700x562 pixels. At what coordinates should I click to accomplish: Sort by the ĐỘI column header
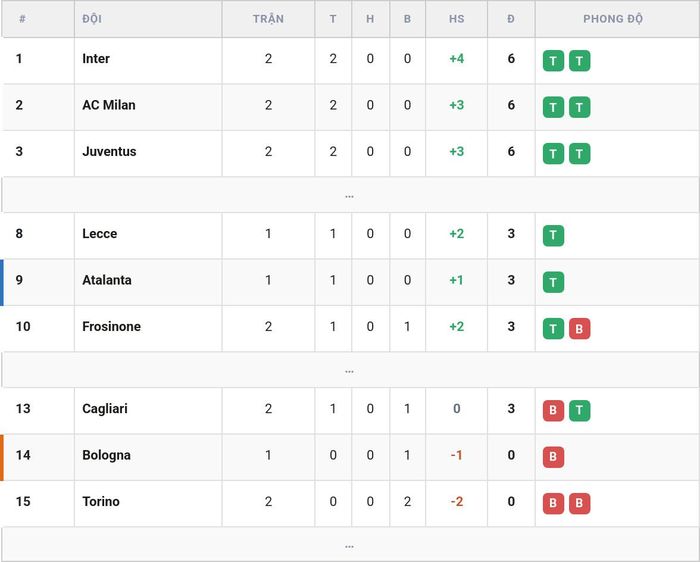pos(92,19)
